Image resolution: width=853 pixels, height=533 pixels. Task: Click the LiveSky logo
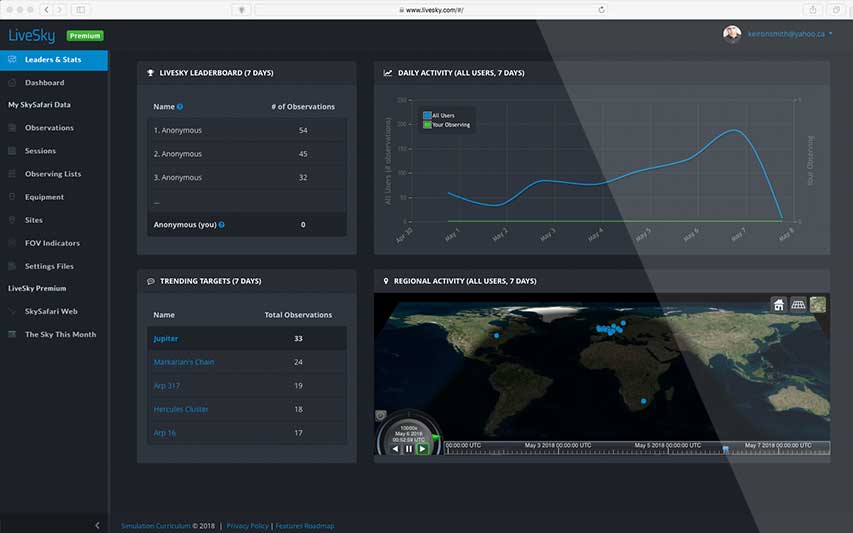(32, 36)
